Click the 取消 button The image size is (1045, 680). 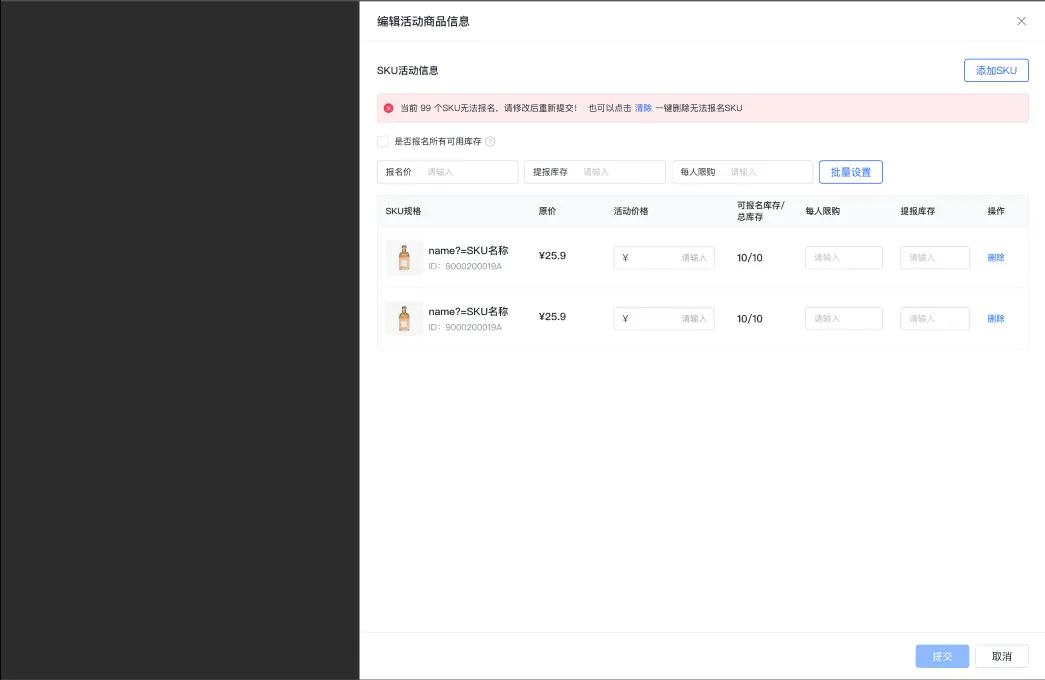pos(1001,657)
